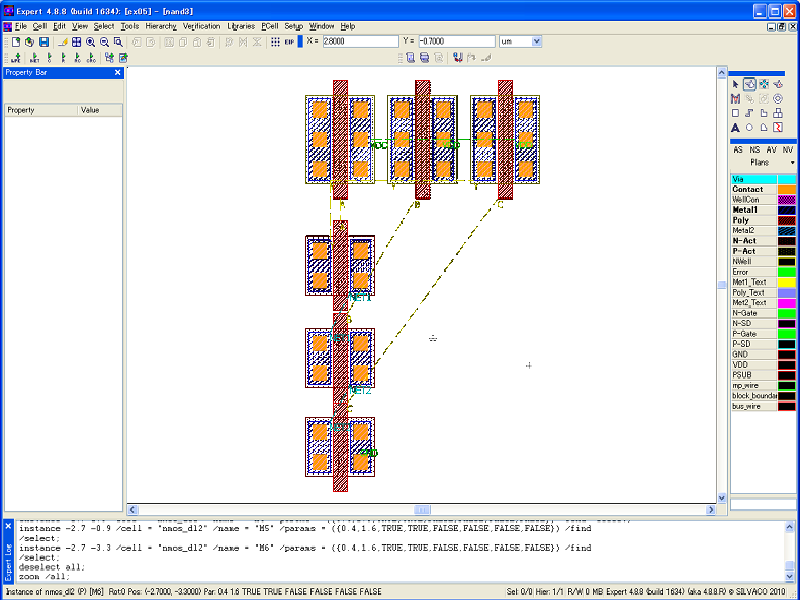Click the orange Contact layer color swatch
Image resolution: width=800 pixels, height=600 pixels.
[x=787, y=189]
